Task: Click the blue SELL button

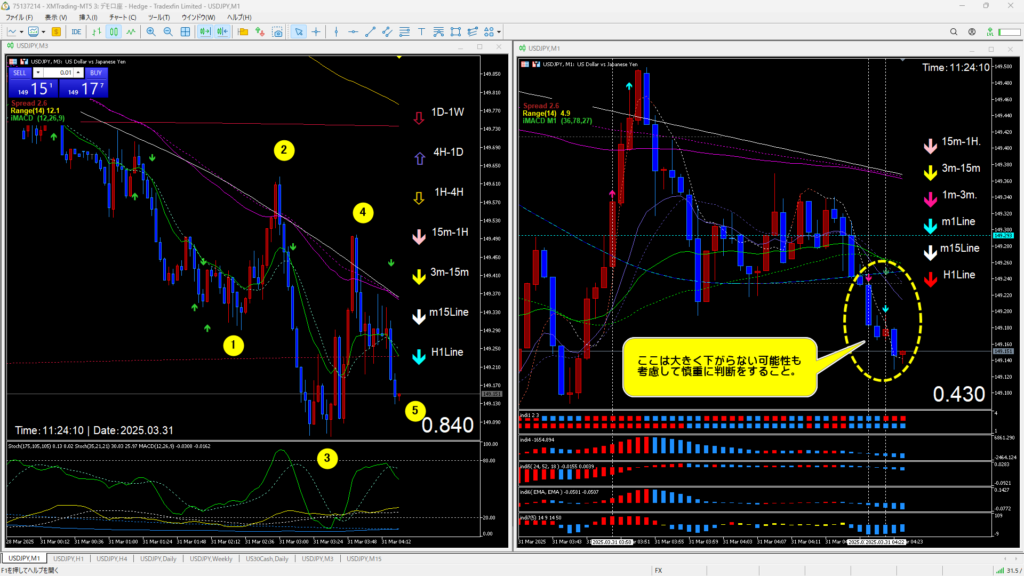Action: (20, 73)
